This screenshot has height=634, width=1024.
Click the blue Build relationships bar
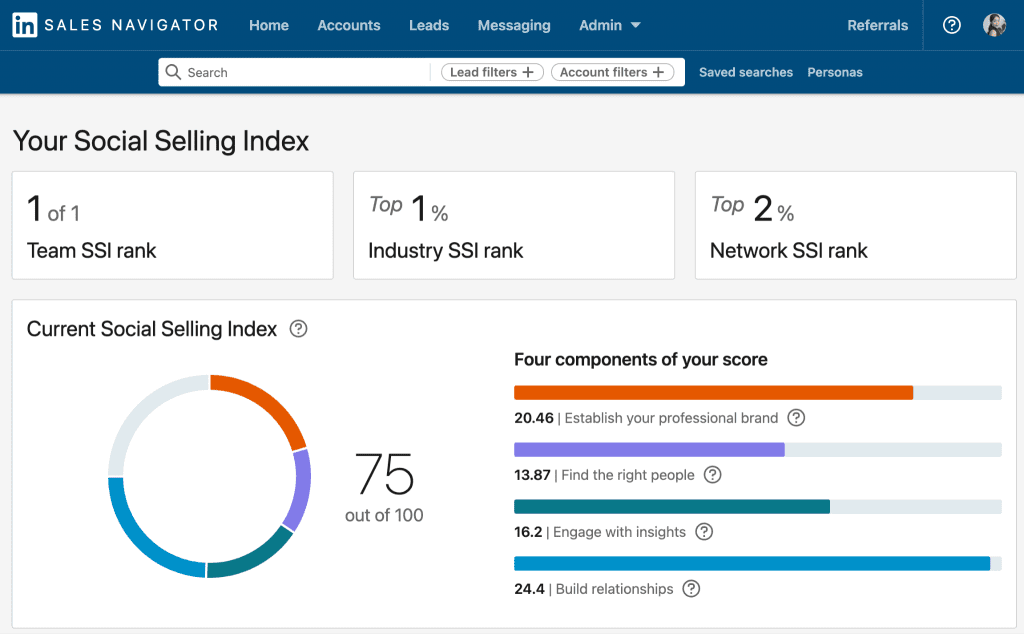pyautogui.click(x=752, y=563)
